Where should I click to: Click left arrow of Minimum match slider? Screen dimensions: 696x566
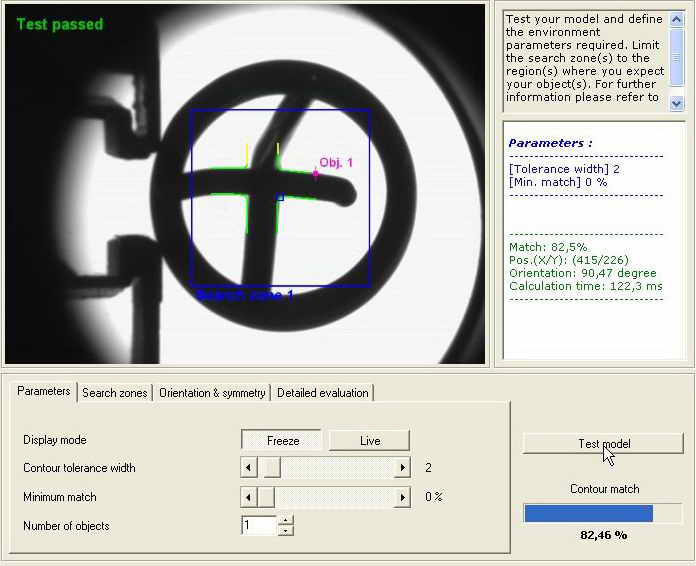(x=249, y=497)
